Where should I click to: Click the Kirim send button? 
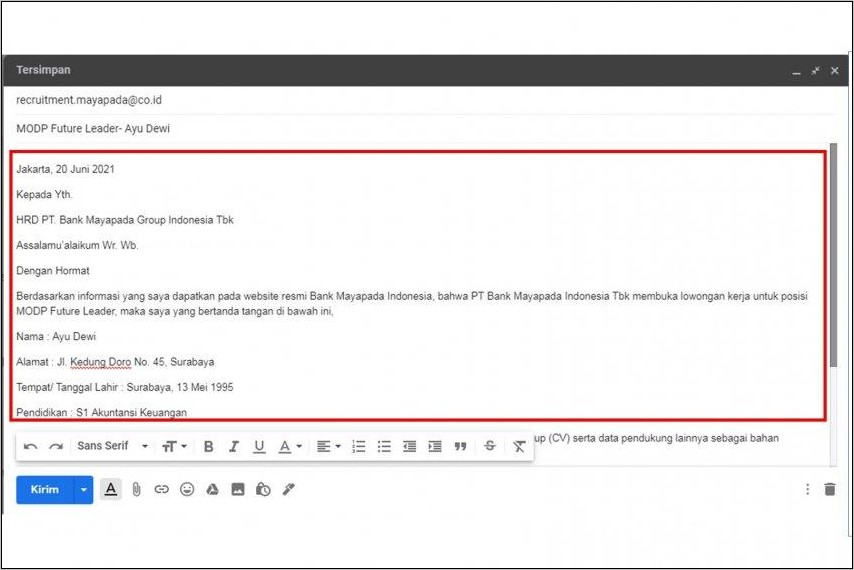(x=45, y=489)
